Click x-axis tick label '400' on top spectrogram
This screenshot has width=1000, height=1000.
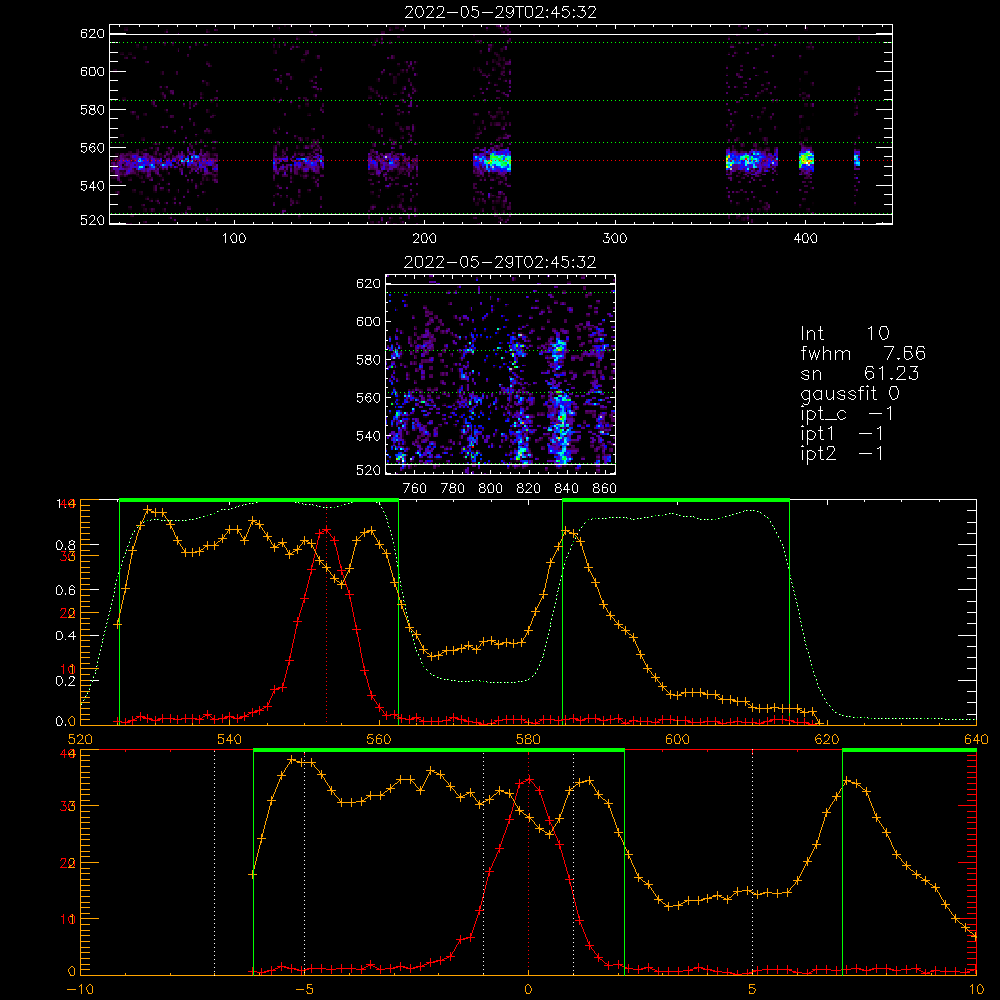coord(805,239)
